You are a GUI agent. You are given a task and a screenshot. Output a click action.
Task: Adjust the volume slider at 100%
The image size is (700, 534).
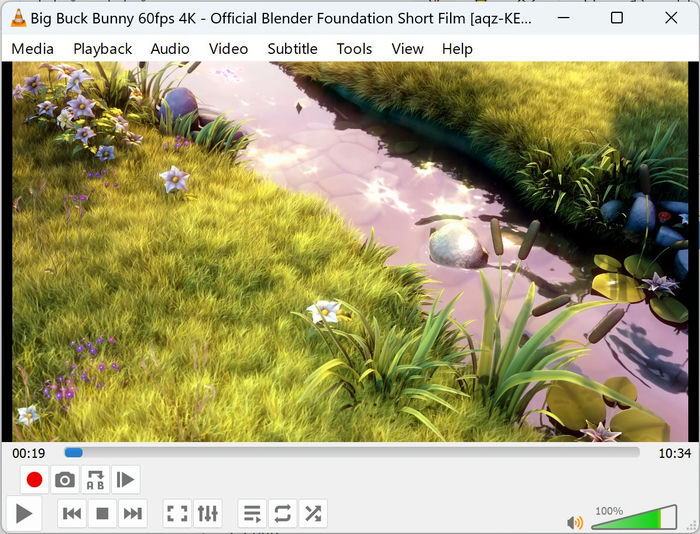tap(634, 517)
